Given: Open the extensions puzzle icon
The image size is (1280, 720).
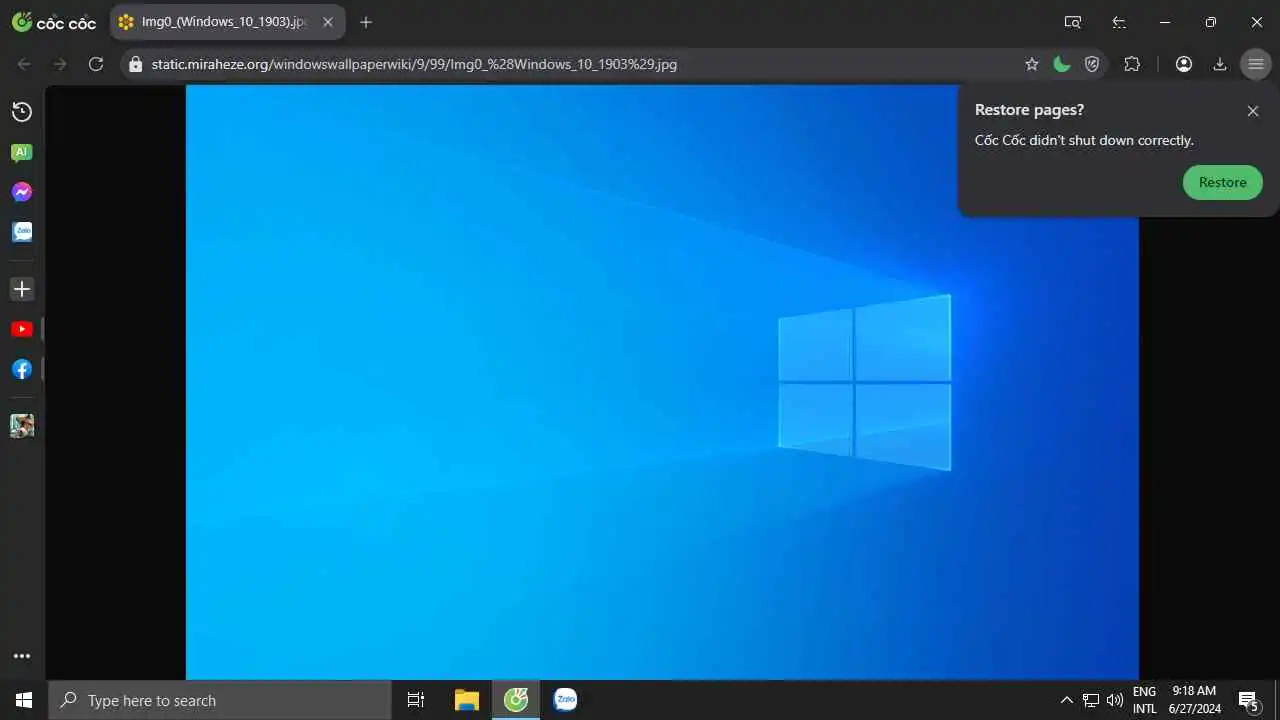Looking at the screenshot, I should pos(1132,64).
